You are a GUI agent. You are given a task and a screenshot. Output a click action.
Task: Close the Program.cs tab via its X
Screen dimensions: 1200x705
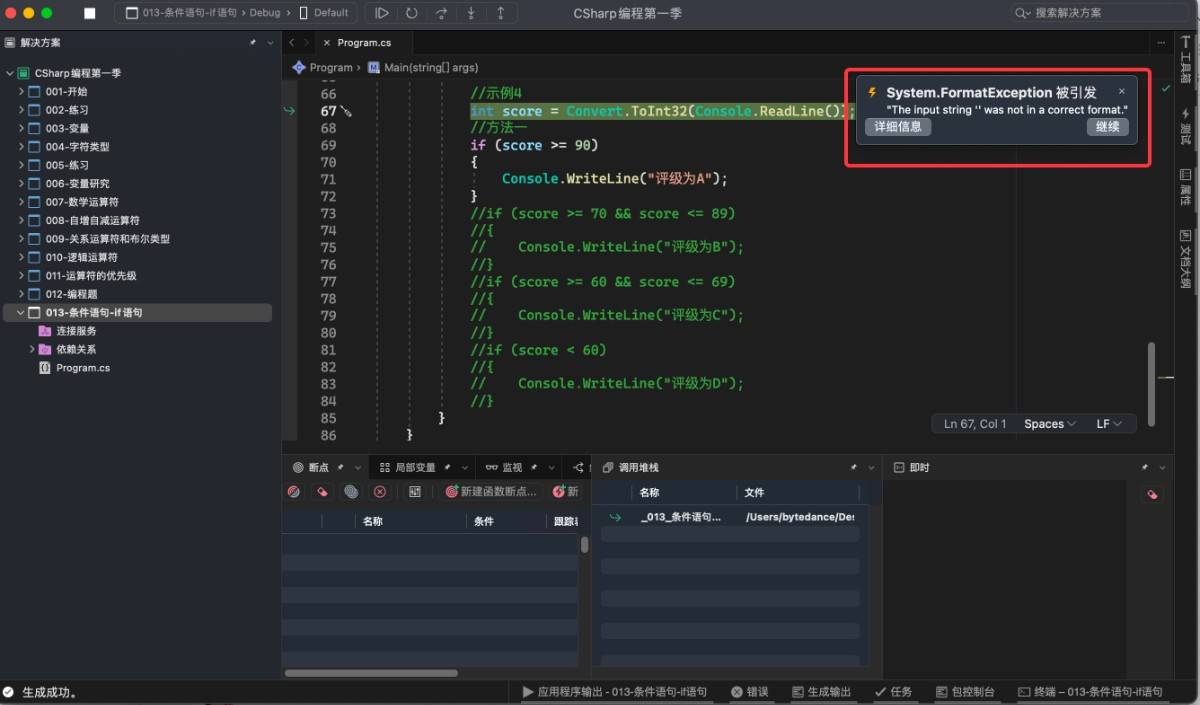click(x=326, y=43)
